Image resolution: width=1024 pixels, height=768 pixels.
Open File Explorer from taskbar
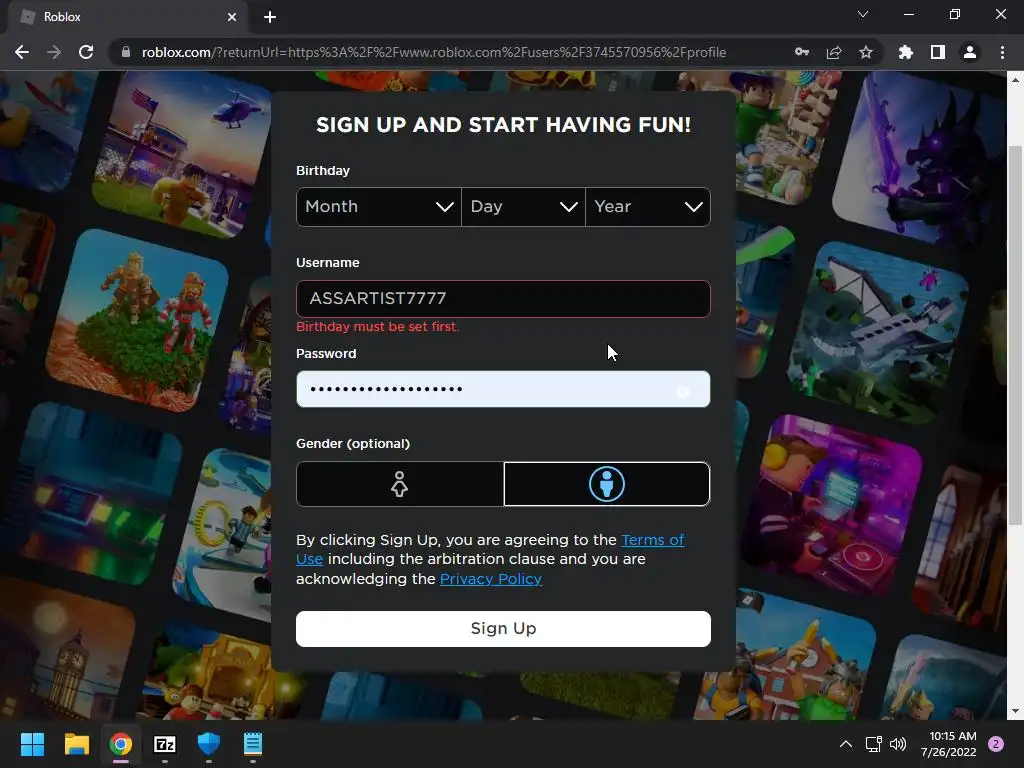pyautogui.click(x=76, y=744)
